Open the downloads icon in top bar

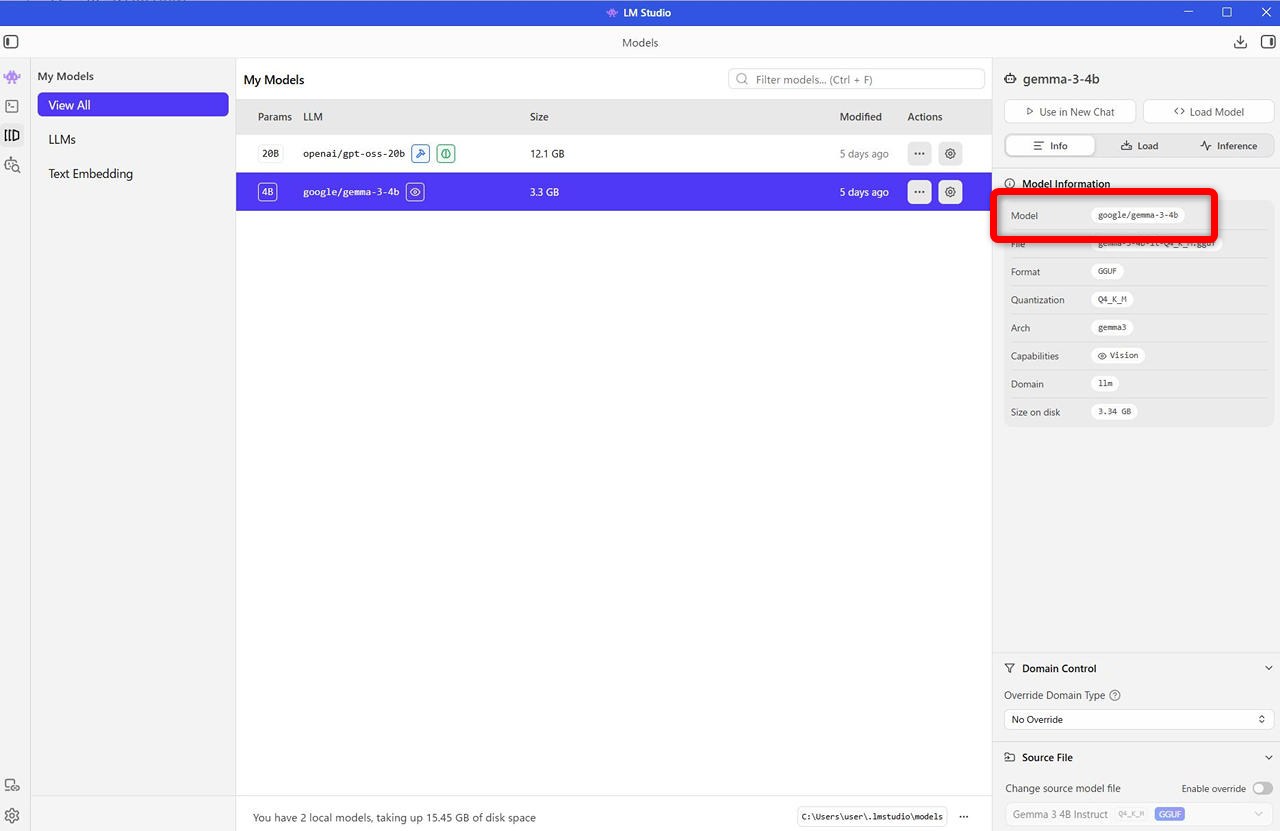click(x=1240, y=42)
